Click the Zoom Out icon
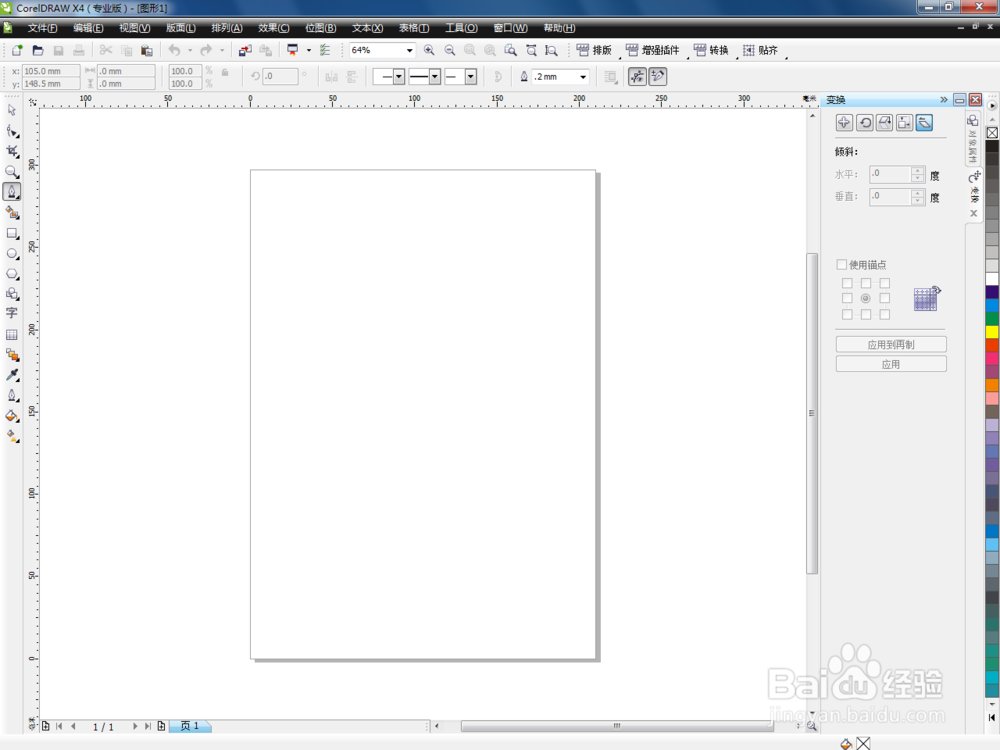 coord(450,50)
